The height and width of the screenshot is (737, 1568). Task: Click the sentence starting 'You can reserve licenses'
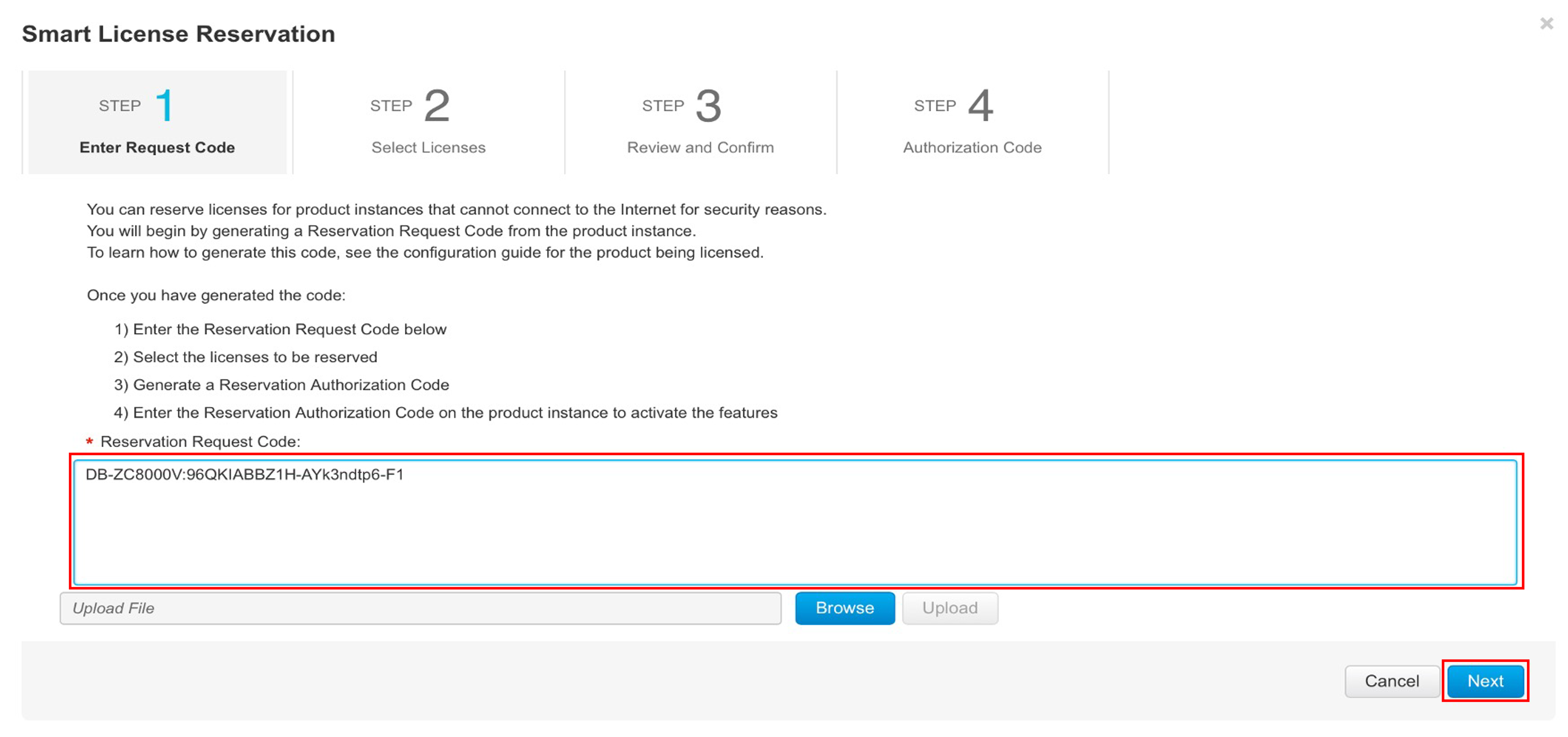(x=456, y=209)
